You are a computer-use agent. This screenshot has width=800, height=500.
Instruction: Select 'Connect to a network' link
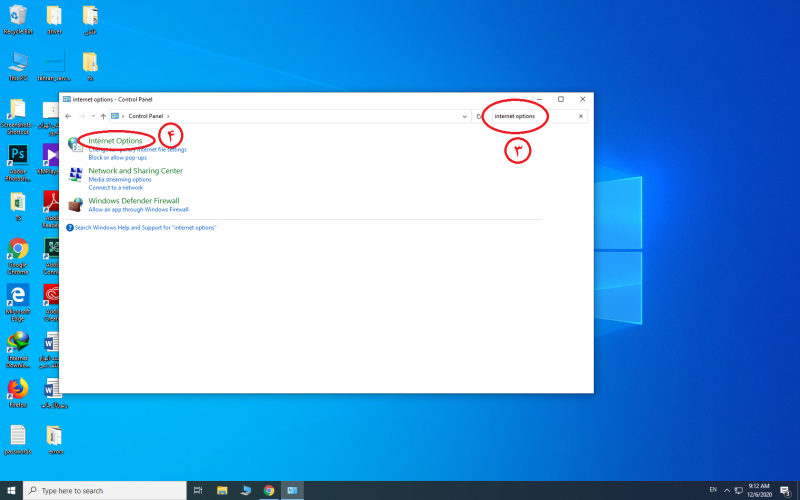pyautogui.click(x=115, y=188)
